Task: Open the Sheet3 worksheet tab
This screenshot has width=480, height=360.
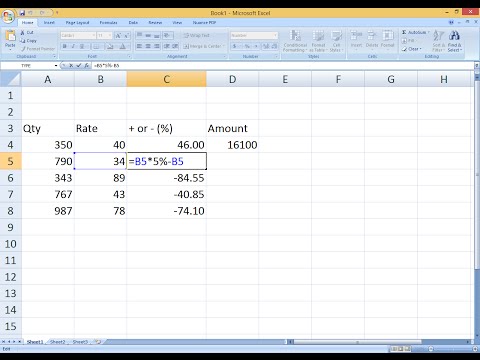Action: click(x=80, y=342)
